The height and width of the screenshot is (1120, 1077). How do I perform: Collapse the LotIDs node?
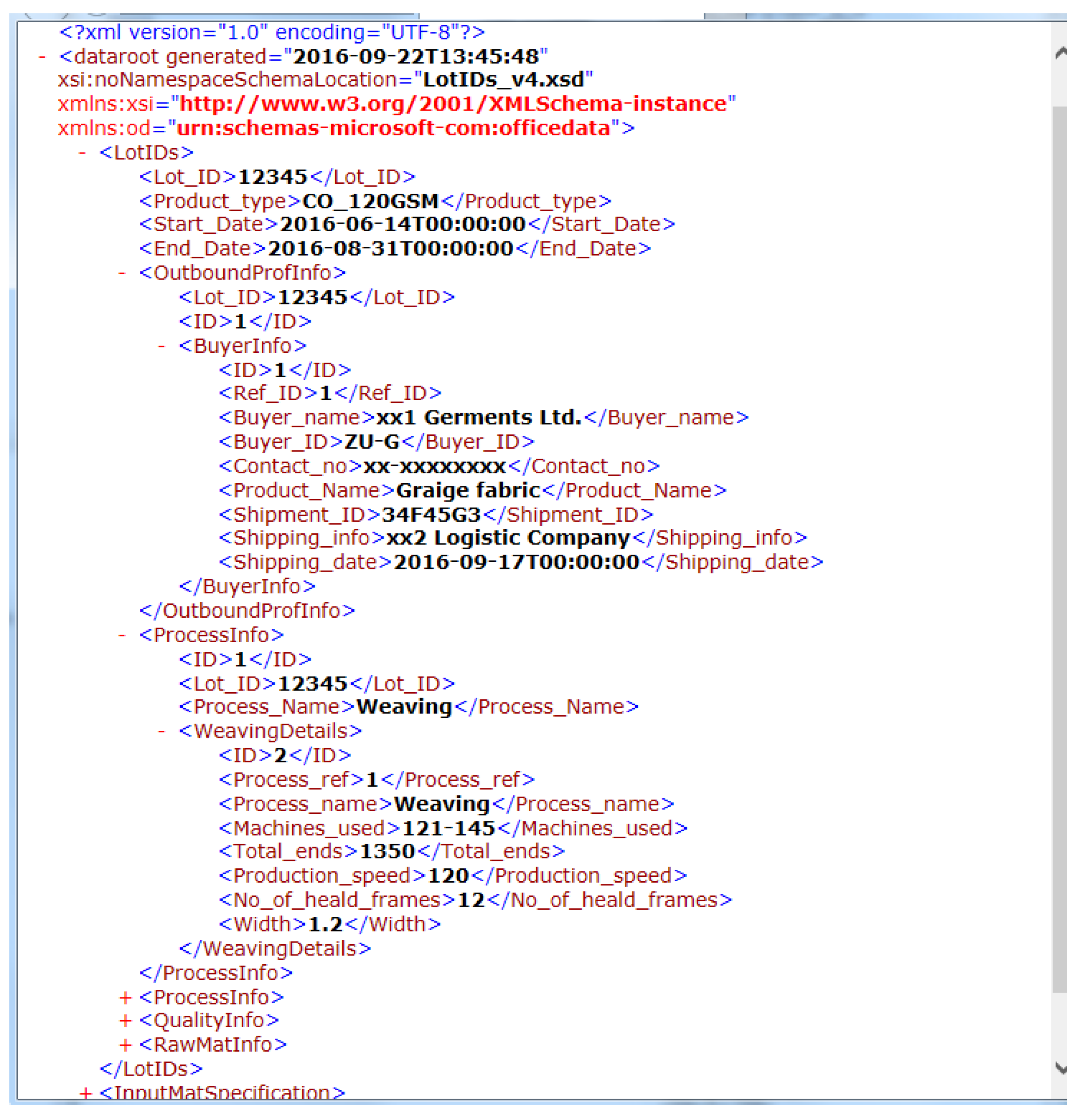(x=82, y=153)
